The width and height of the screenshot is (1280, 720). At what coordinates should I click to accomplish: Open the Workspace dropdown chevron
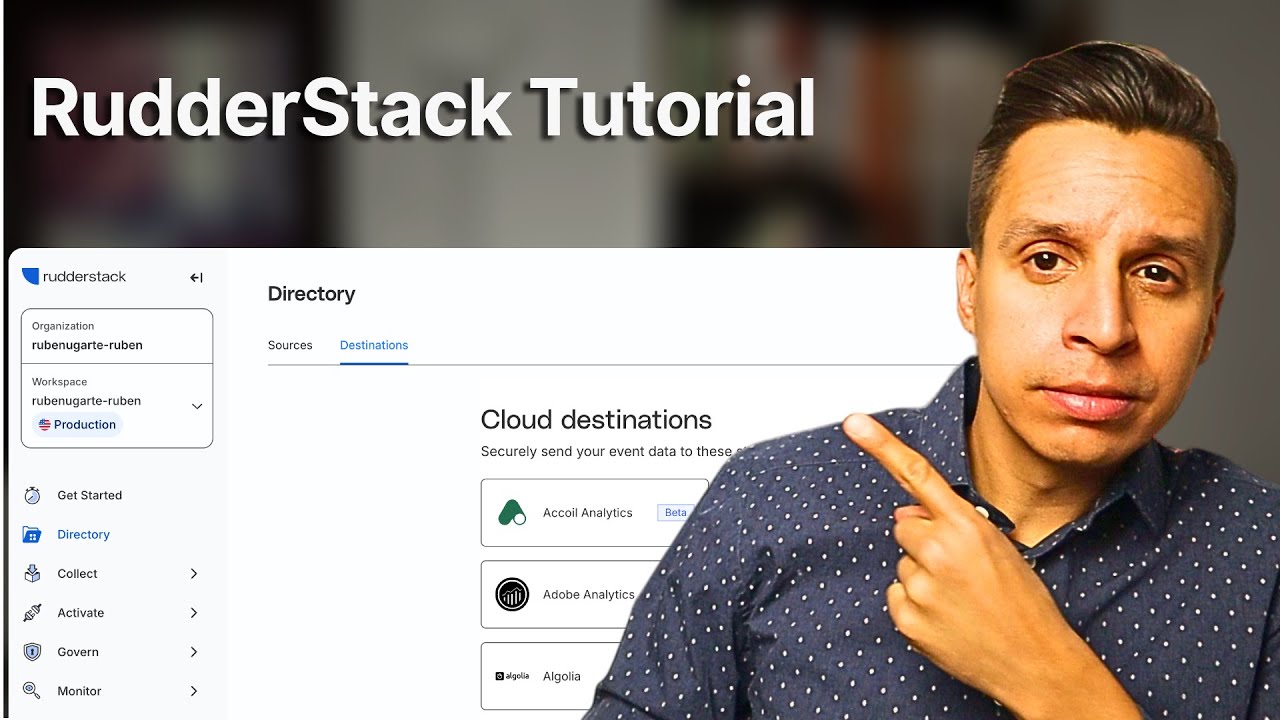197,406
